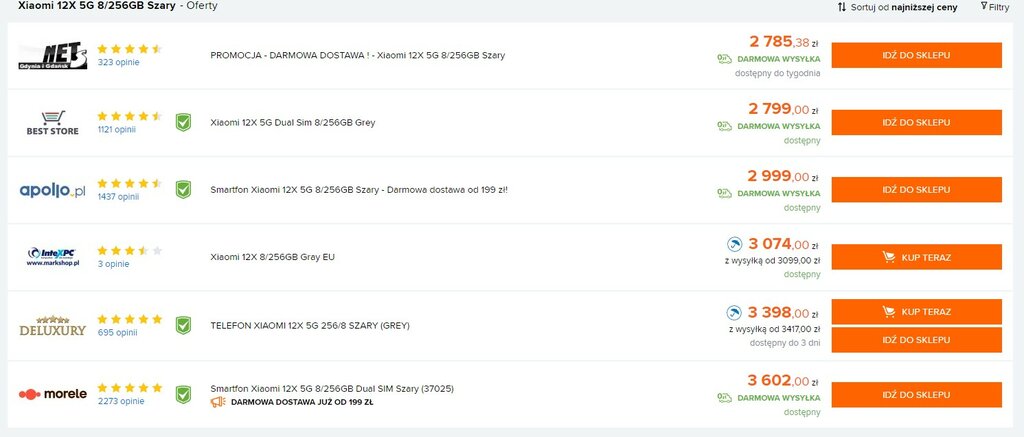Click the Deluxury shop logo
This screenshot has height=437, width=1024.
pos(52,326)
